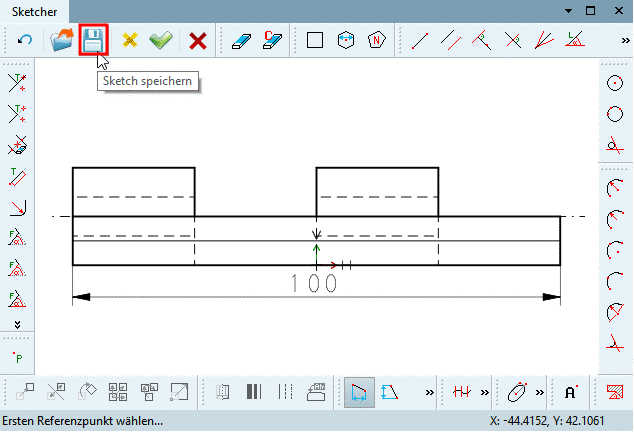This screenshot has height=432, width=634.
Task: Select the N-sided polygon tool
Action: point(376,40)
